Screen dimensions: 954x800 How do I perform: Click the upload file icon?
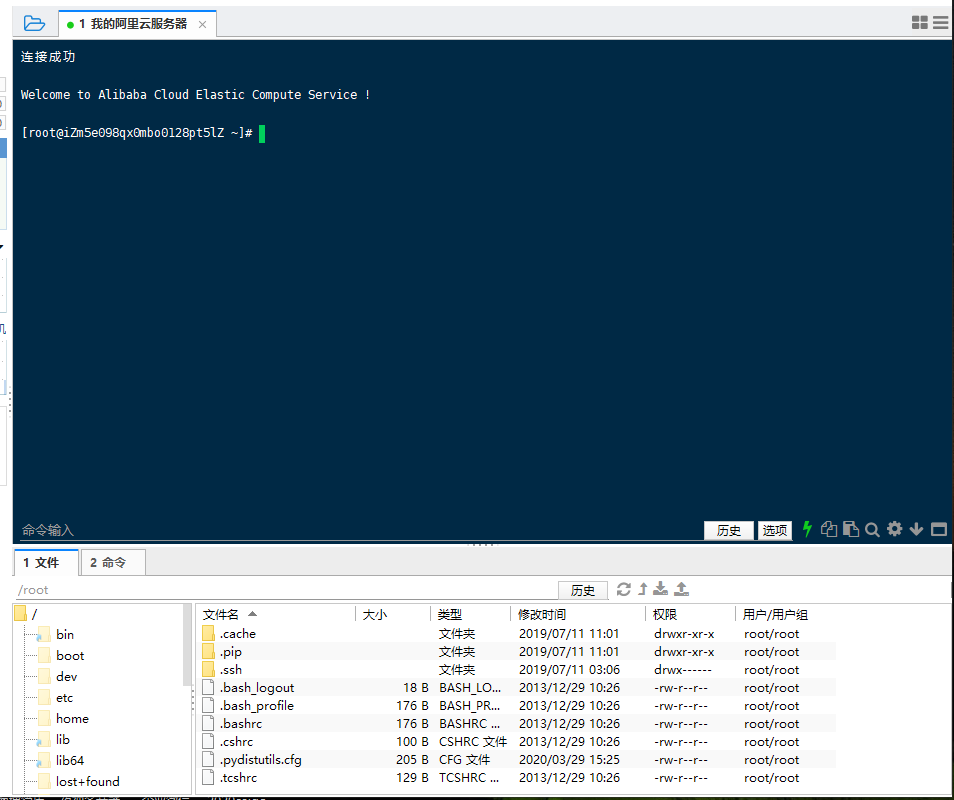coord(681,589)
